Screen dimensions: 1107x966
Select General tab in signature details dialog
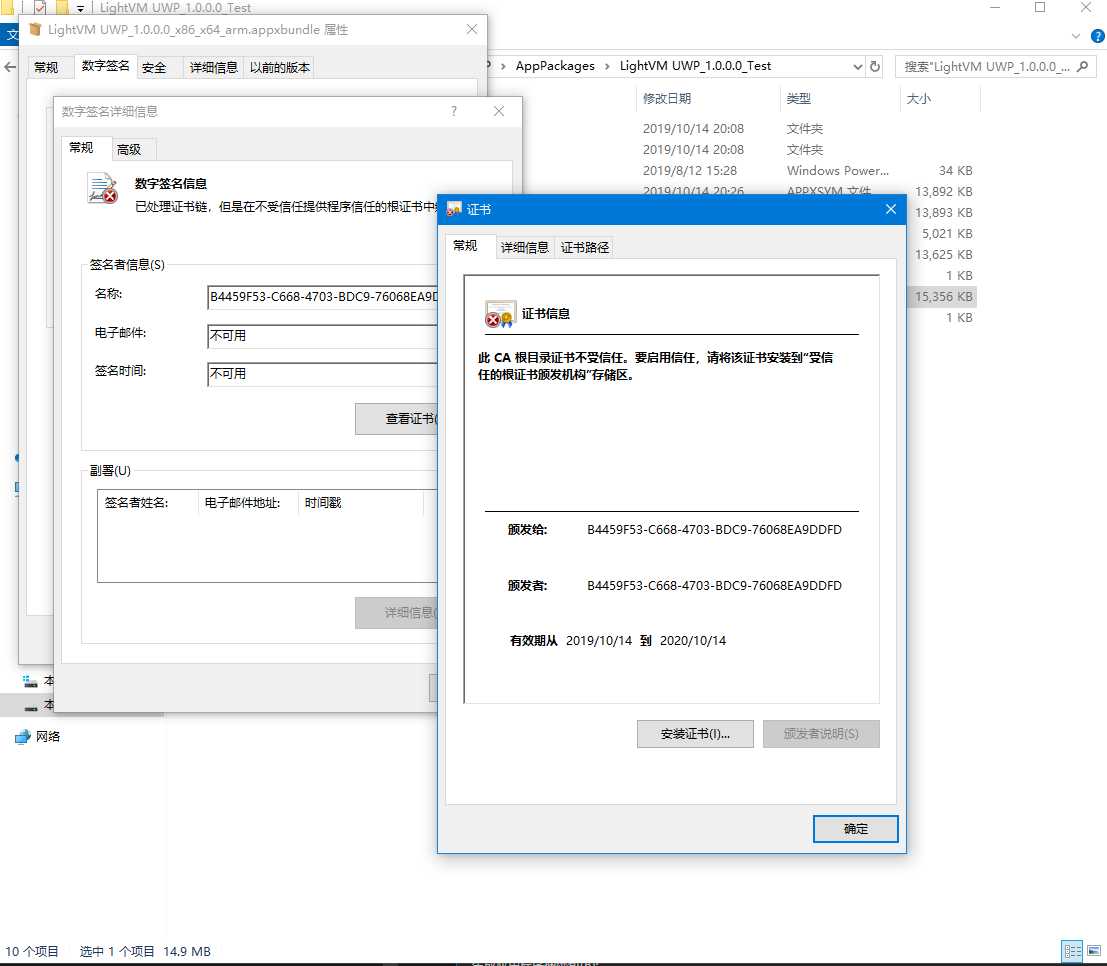(81, 148)
